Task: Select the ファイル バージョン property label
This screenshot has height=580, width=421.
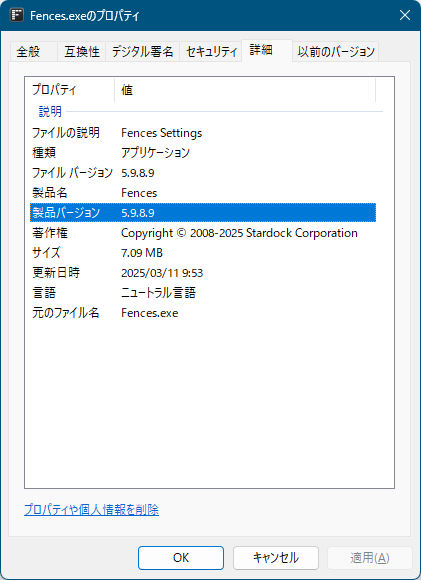Action: (72, 173)
